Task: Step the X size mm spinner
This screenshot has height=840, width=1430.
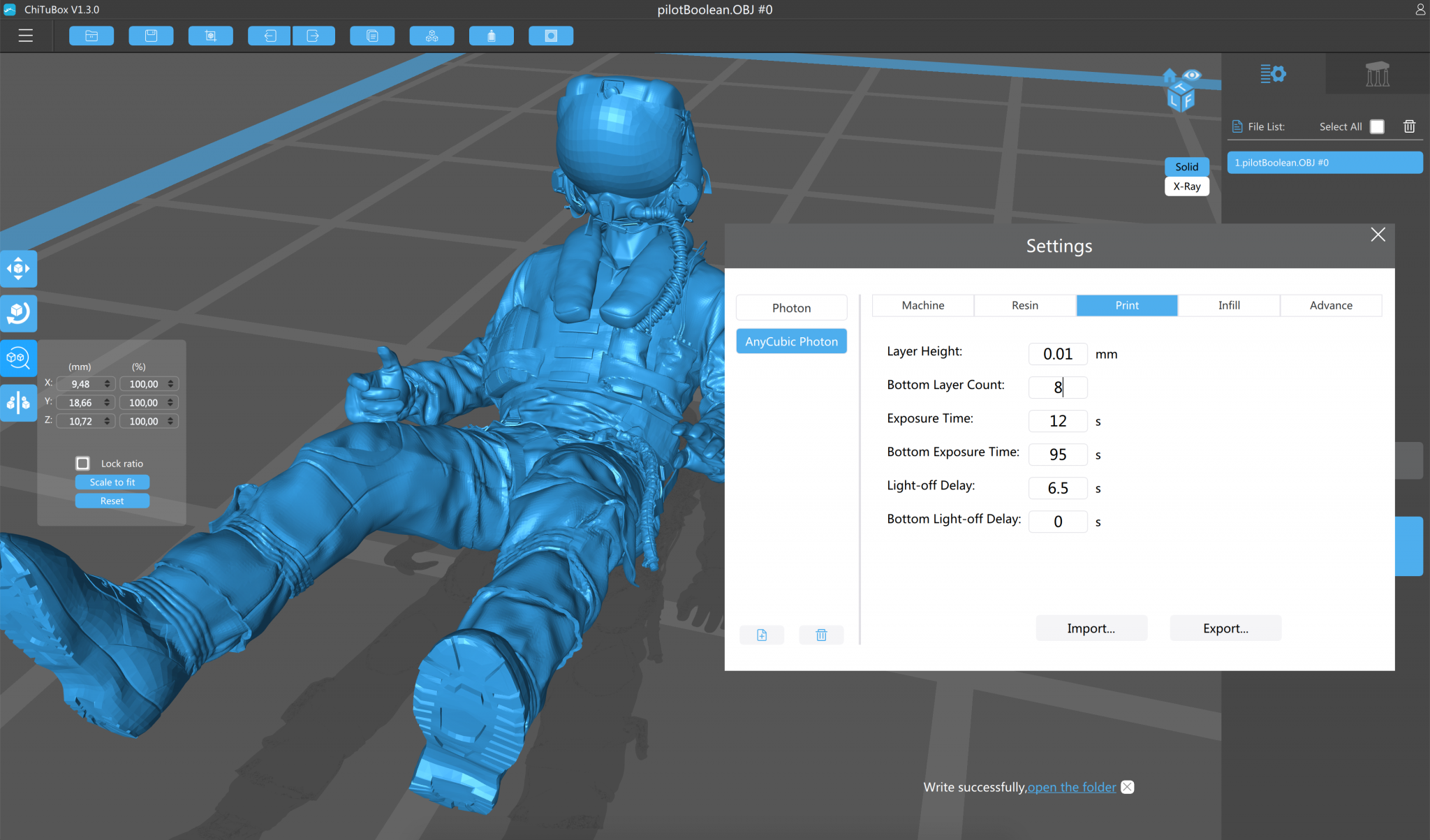Action: coord(107,384)
